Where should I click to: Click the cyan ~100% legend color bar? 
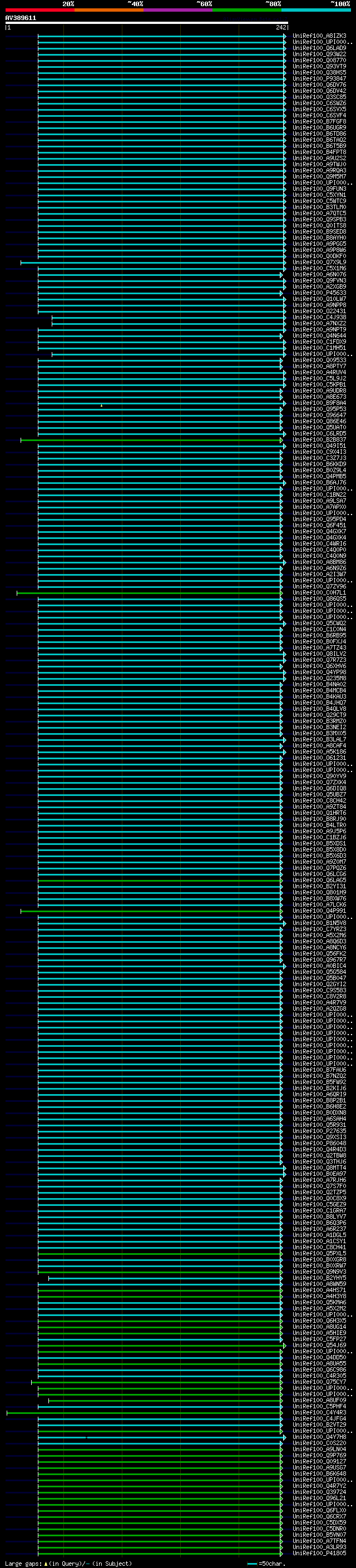coord(316,10)
